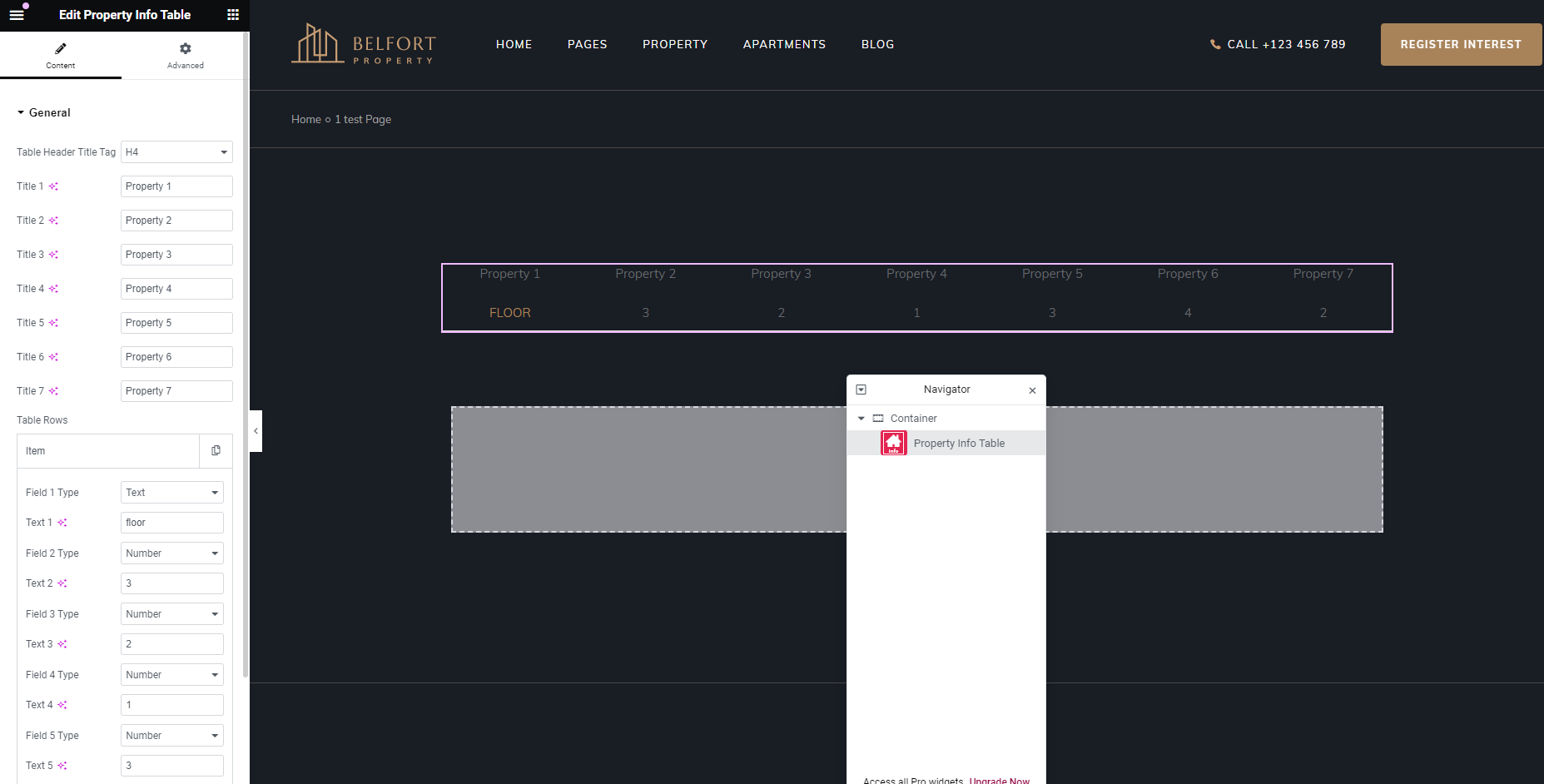
Task: Click the Upgrade Now link
Action: pos(1000,780)
